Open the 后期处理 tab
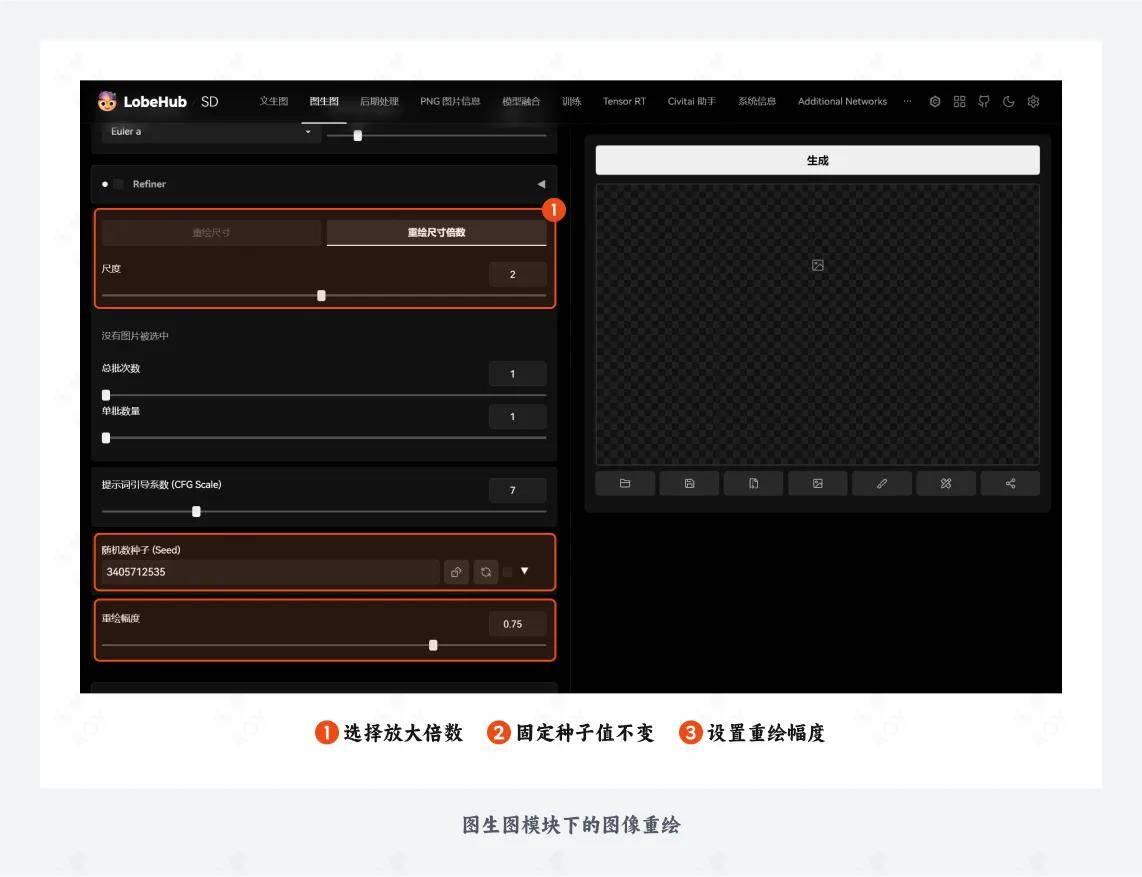Image resolution: width=1142 pixels, height=877 pixels. click(x=379, y=101)
